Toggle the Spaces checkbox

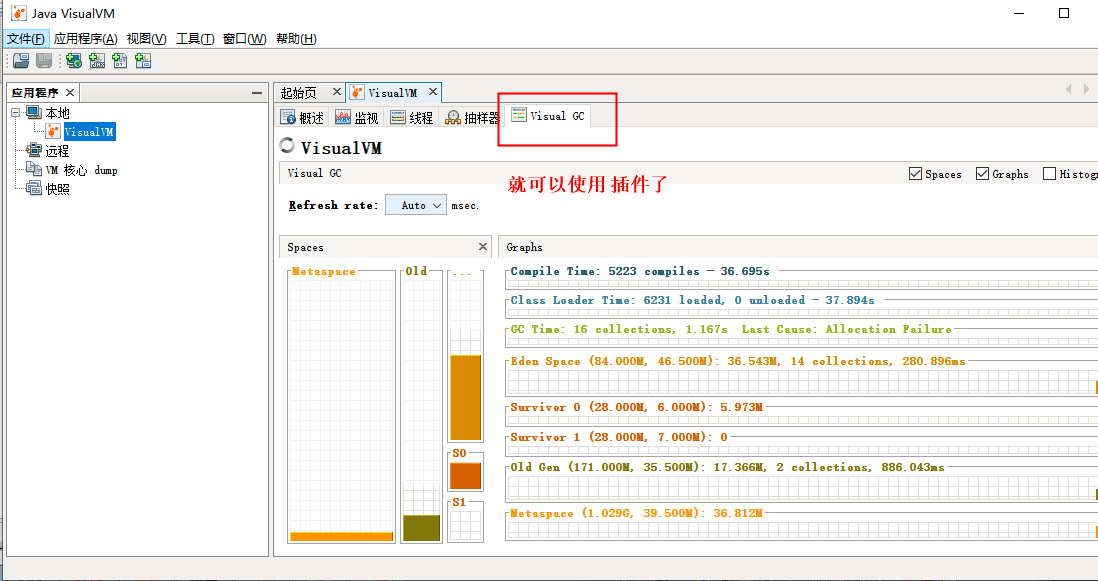pos(915,174)
